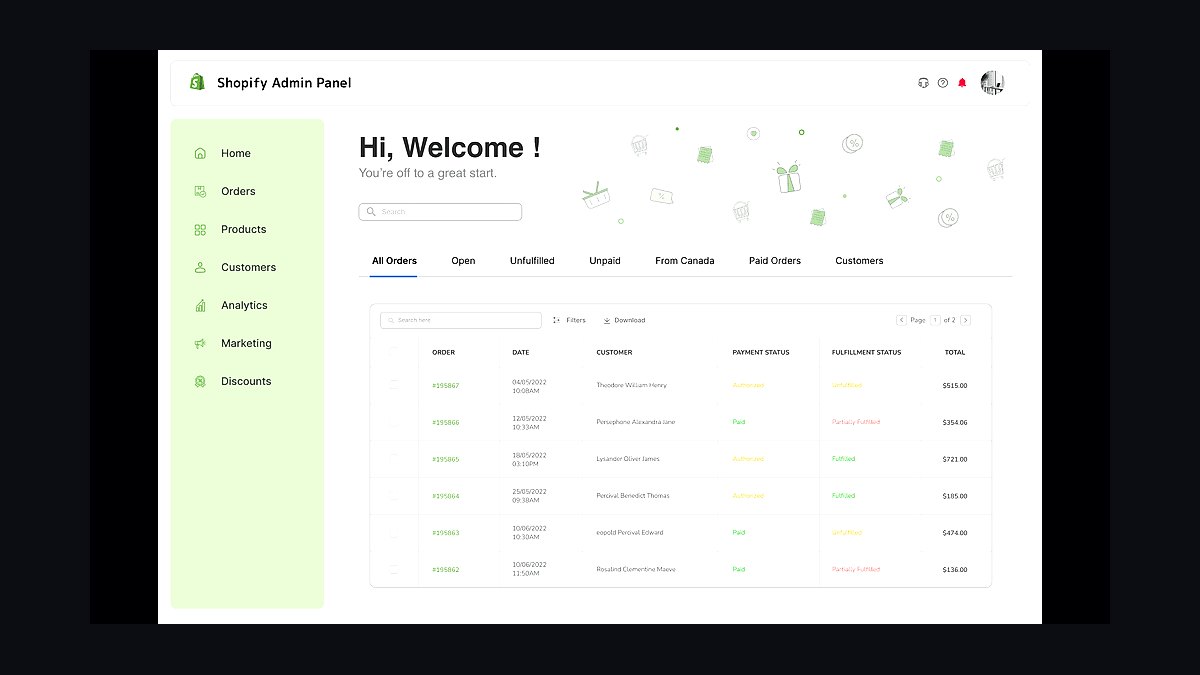The width and height of the screenshot is (1200, 675).
Task: Click the Download arrow icon
Action: tap(607, 320)
